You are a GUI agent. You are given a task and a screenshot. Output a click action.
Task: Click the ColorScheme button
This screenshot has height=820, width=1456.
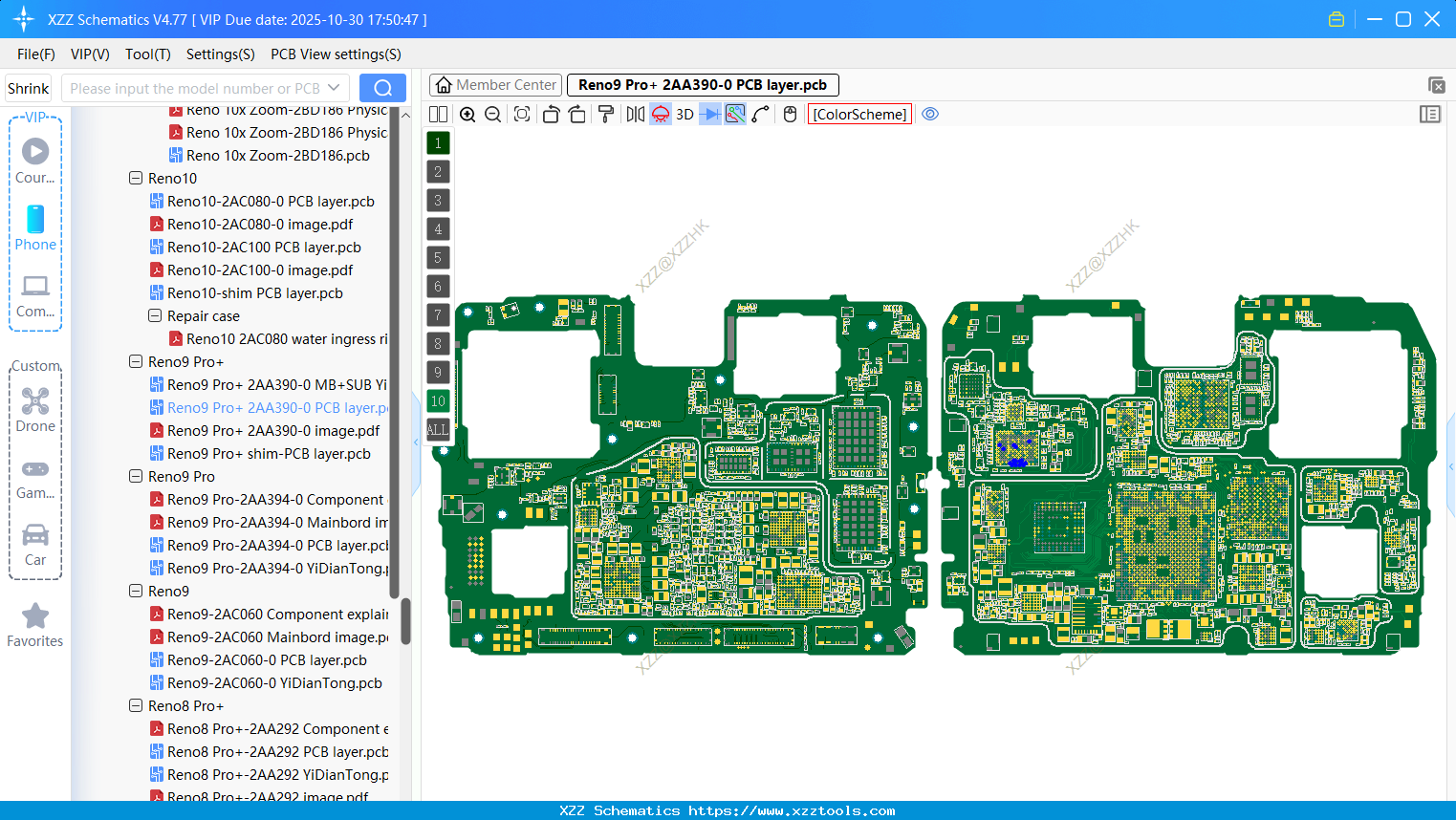tap(858, 114)
